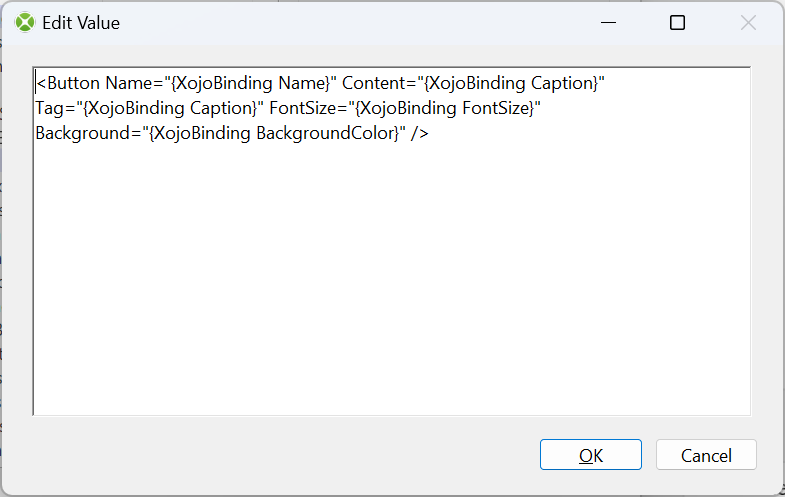Click the closing /> of the Button tag

click(420, 133)
